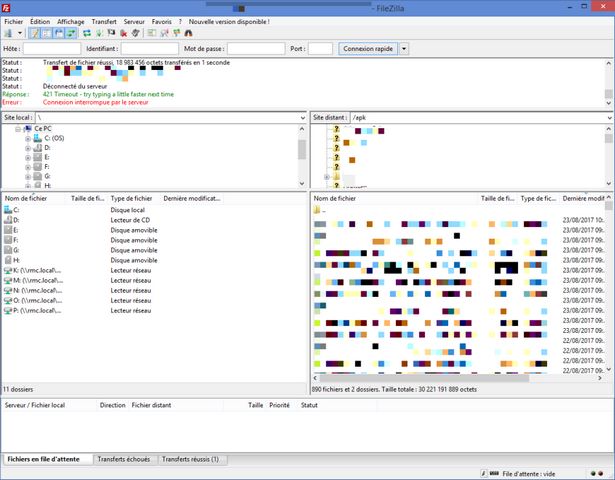The height and width of the screenshot is (480, 615).
Task: Click the disconnect from server icon
Action: (x=125, y=33)
